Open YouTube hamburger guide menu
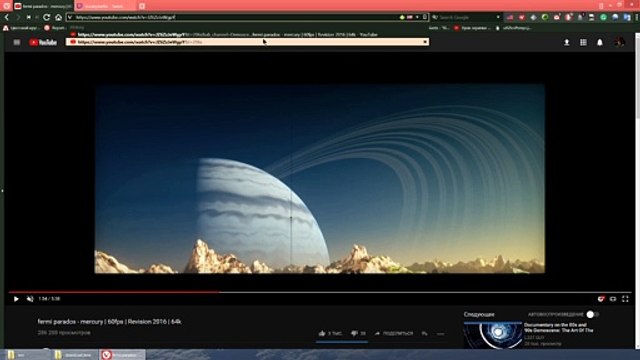Image resolution: width=640 pixels, height=360 pixels. tap(17, 42)
